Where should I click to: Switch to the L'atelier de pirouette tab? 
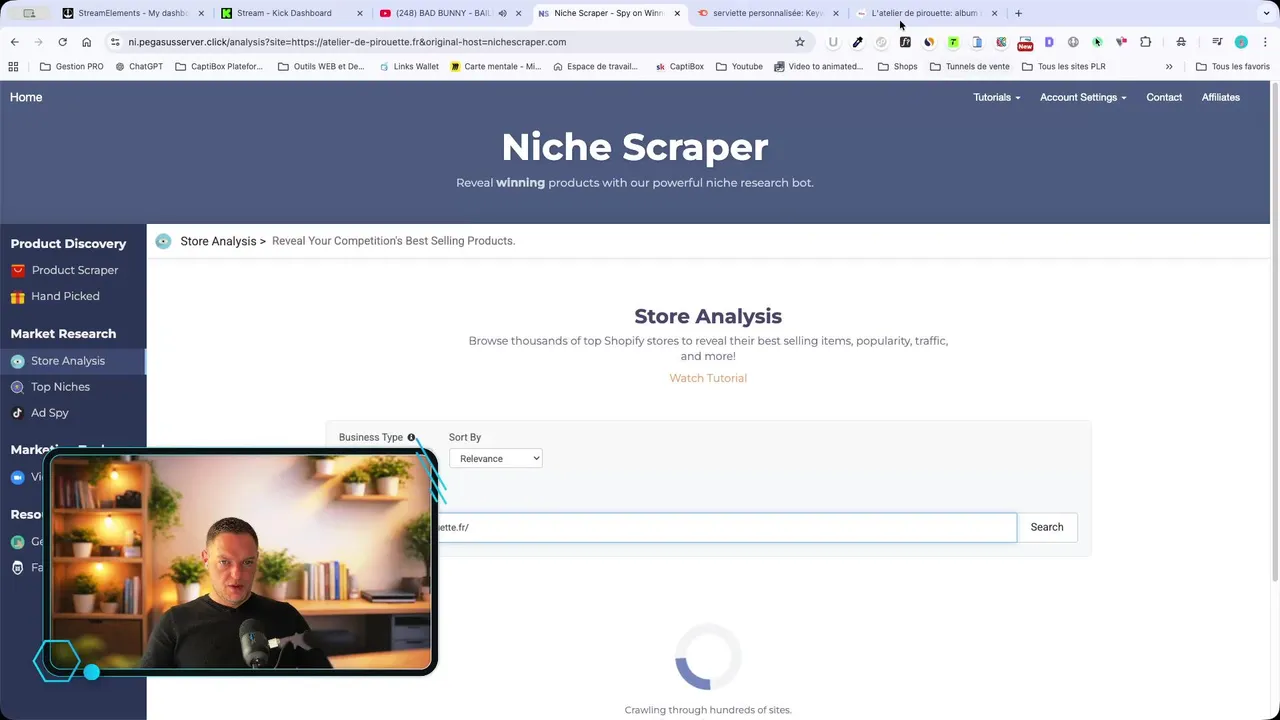pos(926,13)
